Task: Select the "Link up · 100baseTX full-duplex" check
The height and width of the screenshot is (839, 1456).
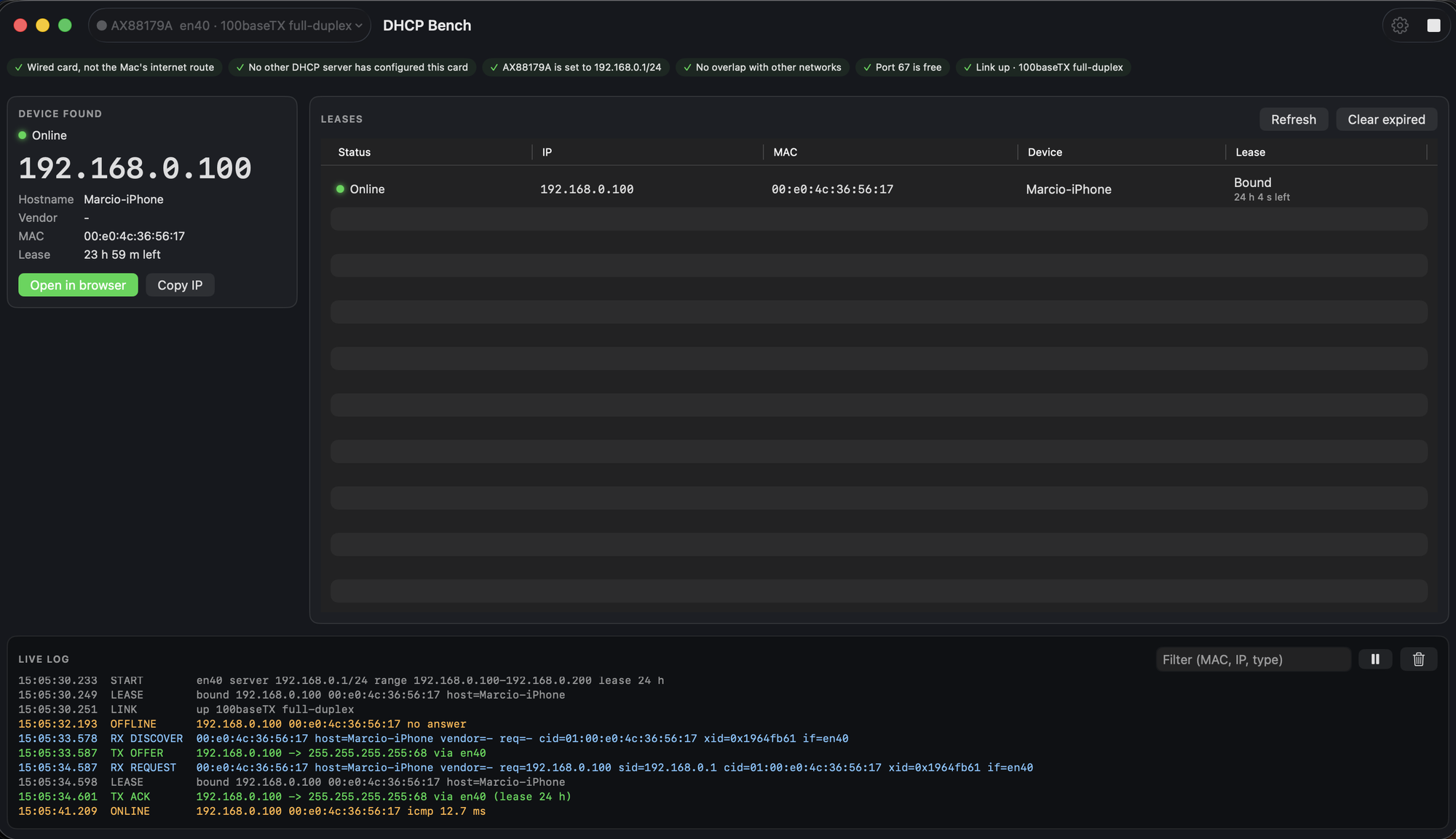Action: point(1043,67)
